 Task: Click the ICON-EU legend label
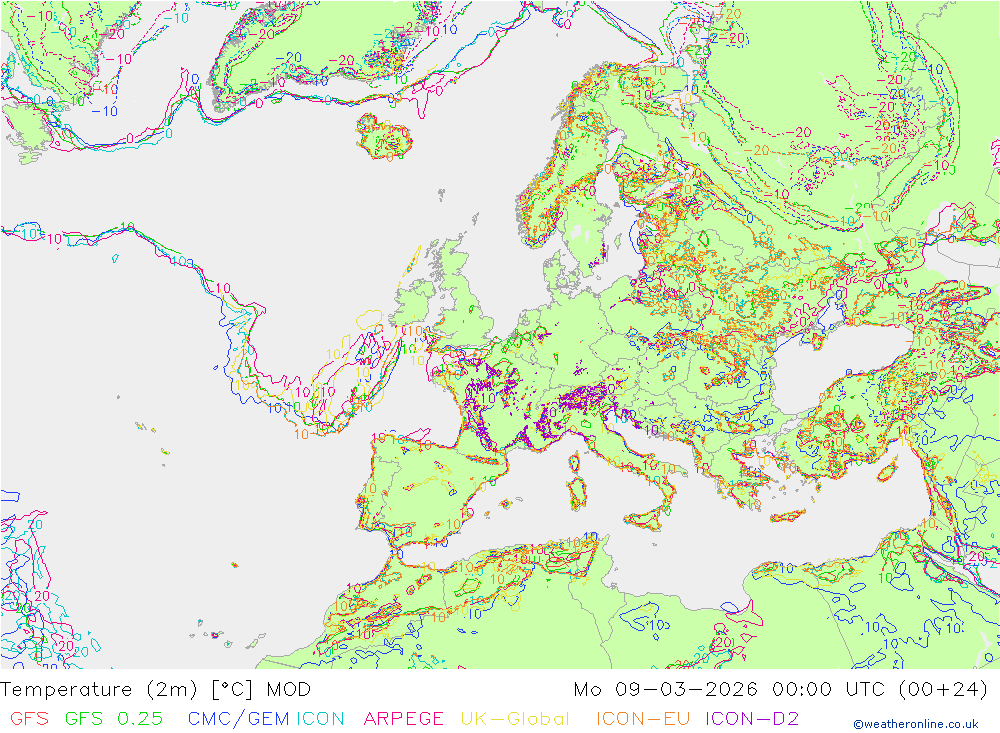[x=643, y=718]
